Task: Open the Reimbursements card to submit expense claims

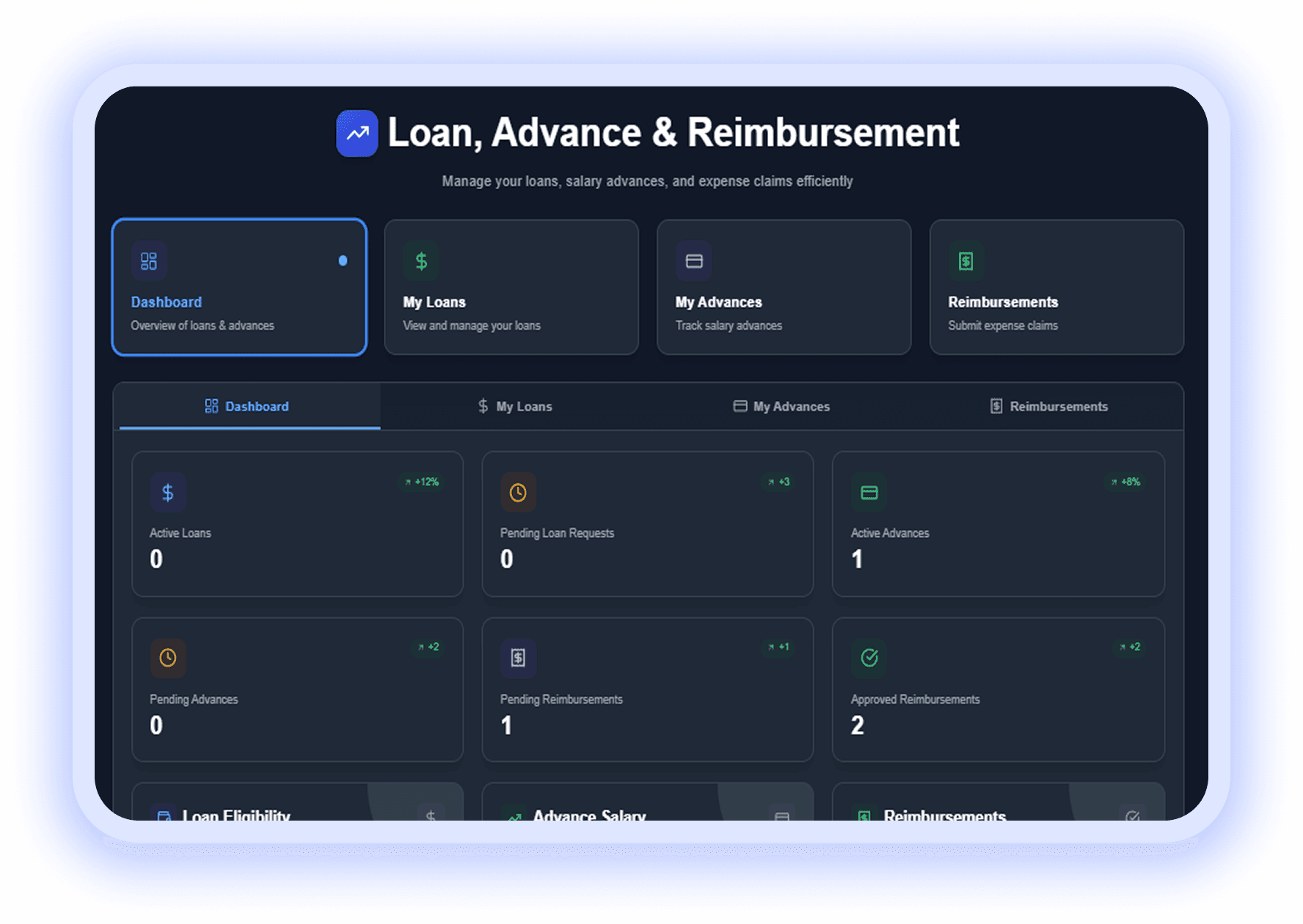Action: 1056,287
